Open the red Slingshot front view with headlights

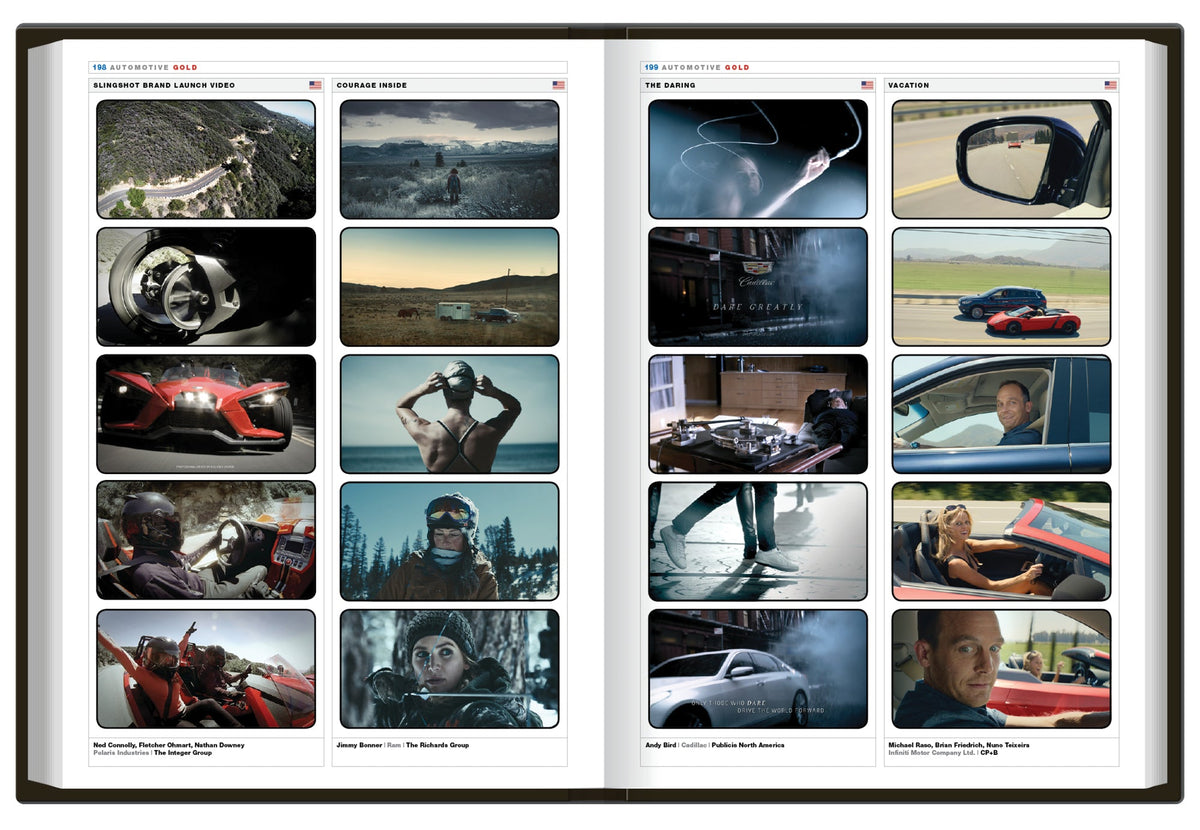(206, 413)
